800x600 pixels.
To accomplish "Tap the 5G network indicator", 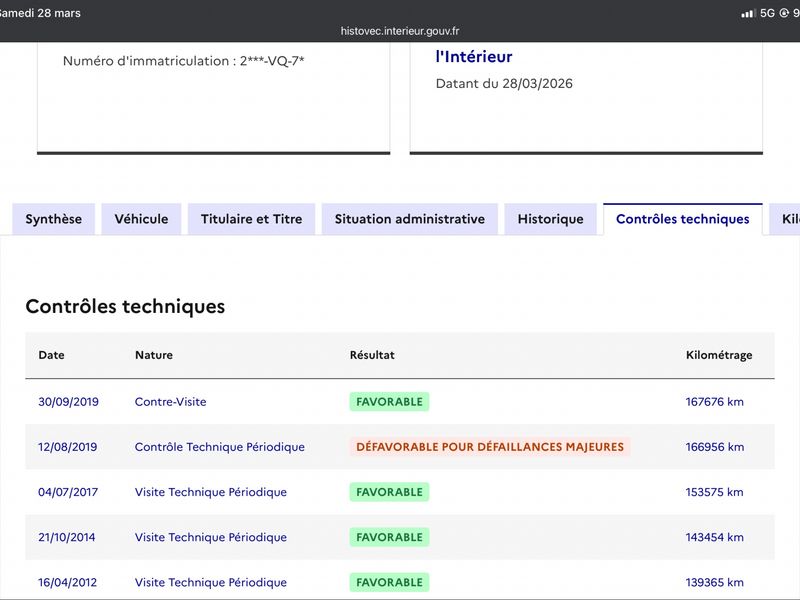I will point(767,13).
